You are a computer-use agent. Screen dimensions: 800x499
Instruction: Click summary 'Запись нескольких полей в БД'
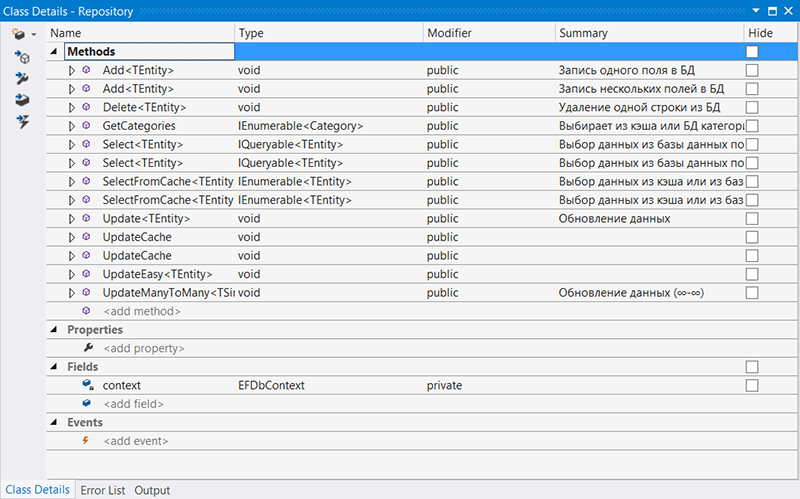coord(641,89)
